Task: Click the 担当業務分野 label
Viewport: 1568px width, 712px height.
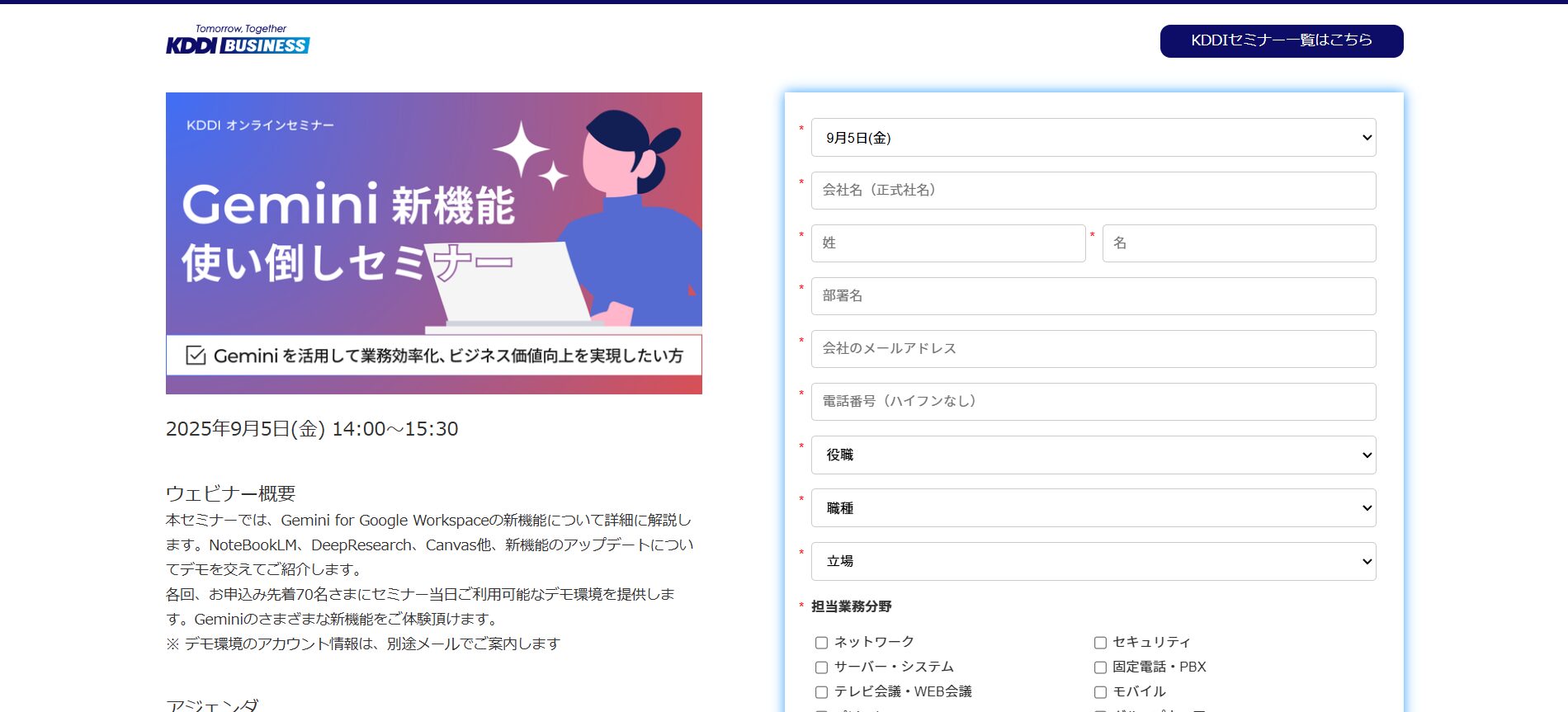Action: pyautogui.click(x=851, y=606)
